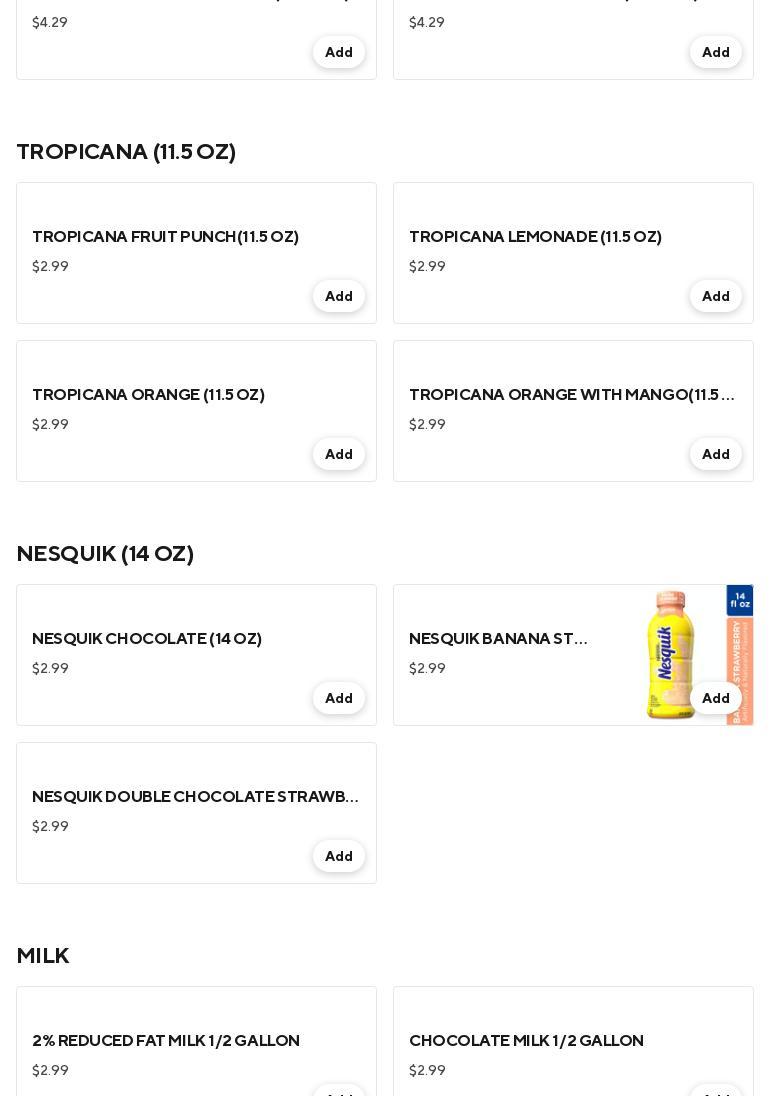View Tropicana Orange with Mango item

click(x=572, y=395)
